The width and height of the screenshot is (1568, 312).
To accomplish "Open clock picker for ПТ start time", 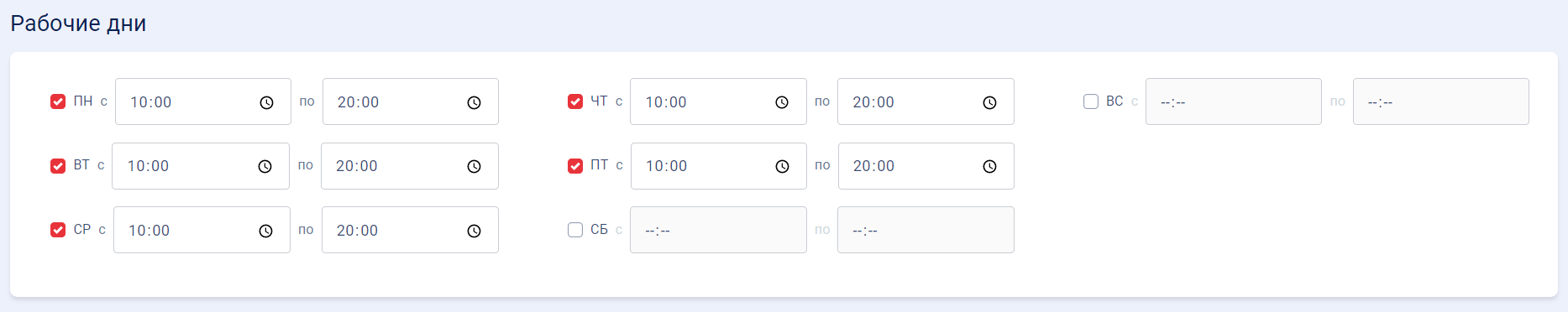I will [782, 166].
